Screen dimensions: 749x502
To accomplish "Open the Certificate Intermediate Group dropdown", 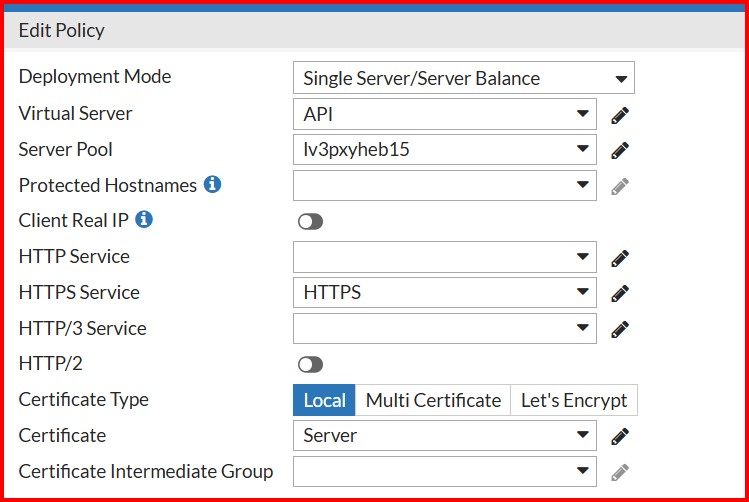I will tap(445, 471).
